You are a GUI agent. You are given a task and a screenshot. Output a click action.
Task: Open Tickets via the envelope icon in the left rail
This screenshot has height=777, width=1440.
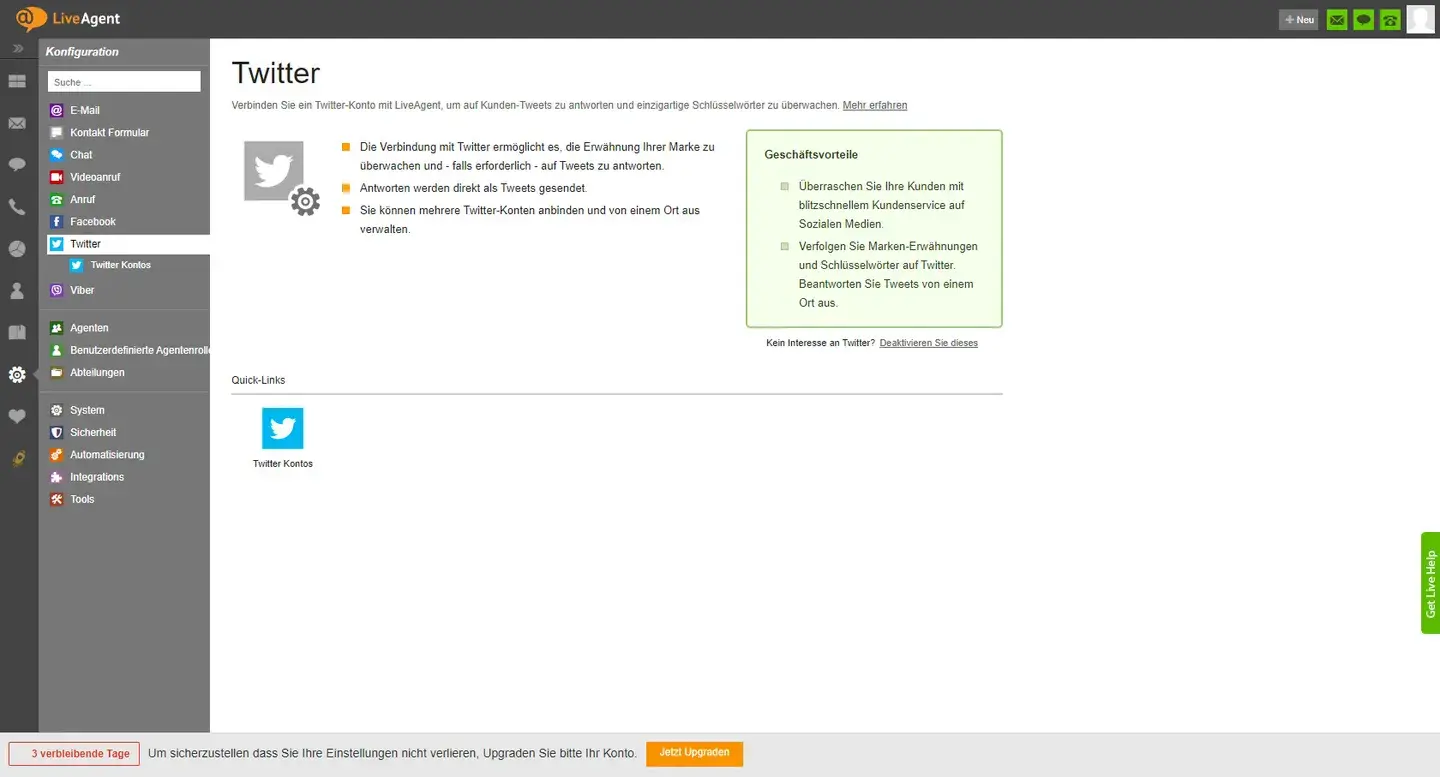click(x=17, y=123)
